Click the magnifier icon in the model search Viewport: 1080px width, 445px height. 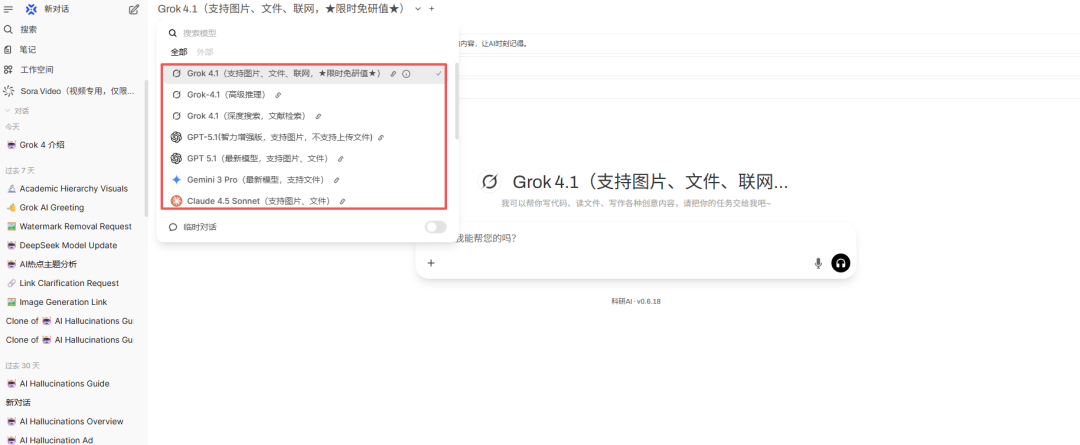point(173,32)
